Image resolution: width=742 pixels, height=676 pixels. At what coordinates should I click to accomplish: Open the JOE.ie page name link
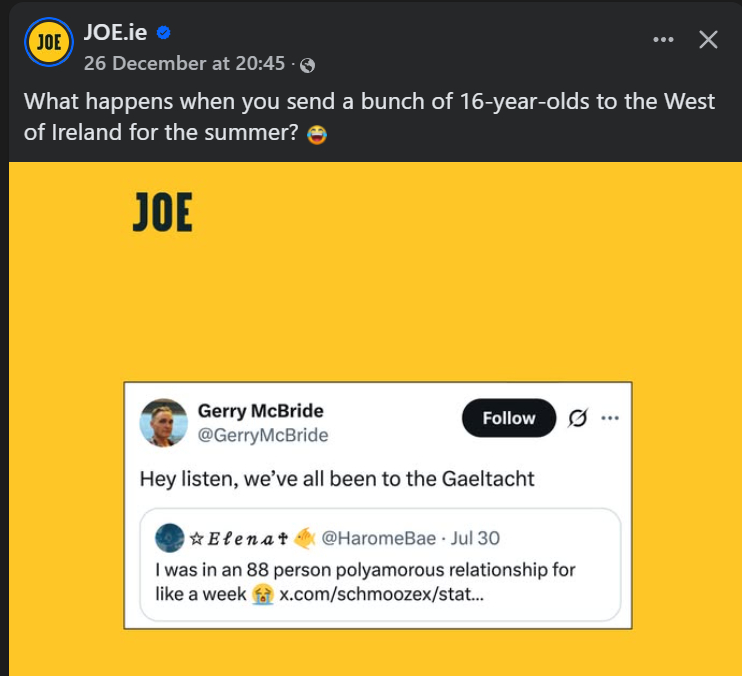click(115, 32)
